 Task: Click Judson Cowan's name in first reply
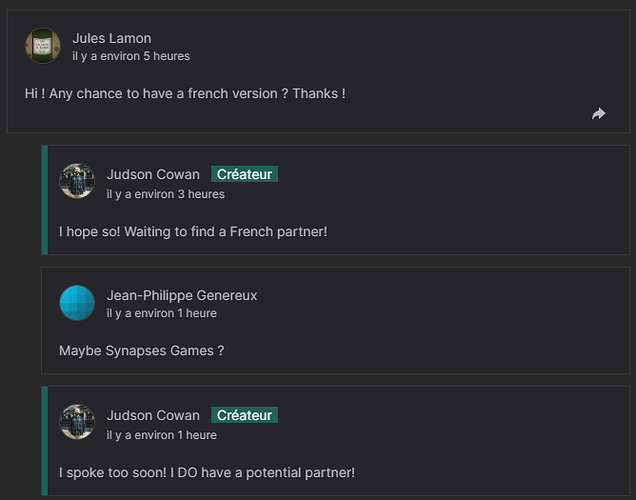click(x=153, y=174)
